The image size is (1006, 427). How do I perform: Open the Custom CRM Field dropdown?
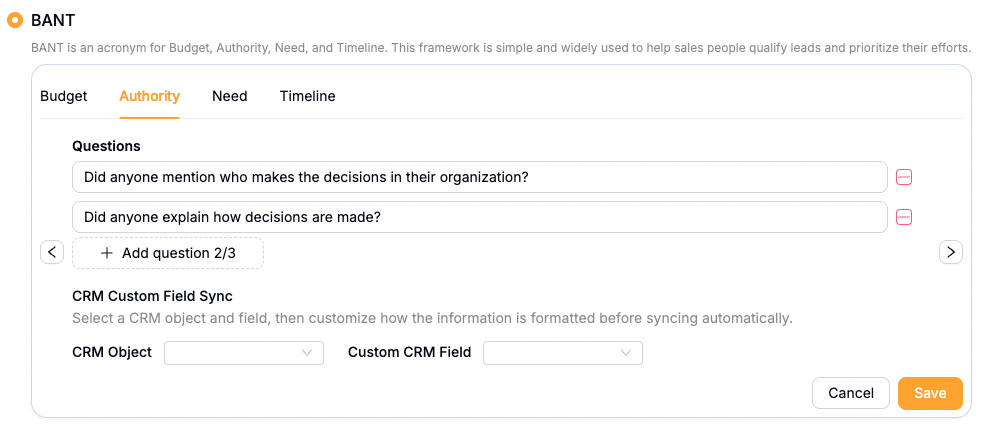pos(563,353)
